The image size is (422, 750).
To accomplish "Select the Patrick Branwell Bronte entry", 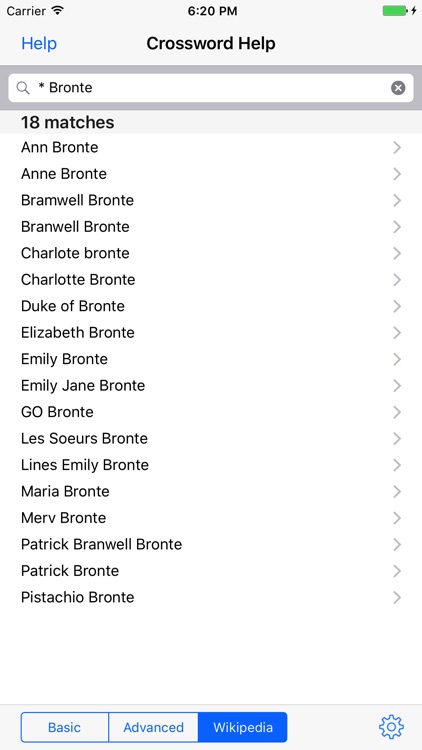I will 211,544.
